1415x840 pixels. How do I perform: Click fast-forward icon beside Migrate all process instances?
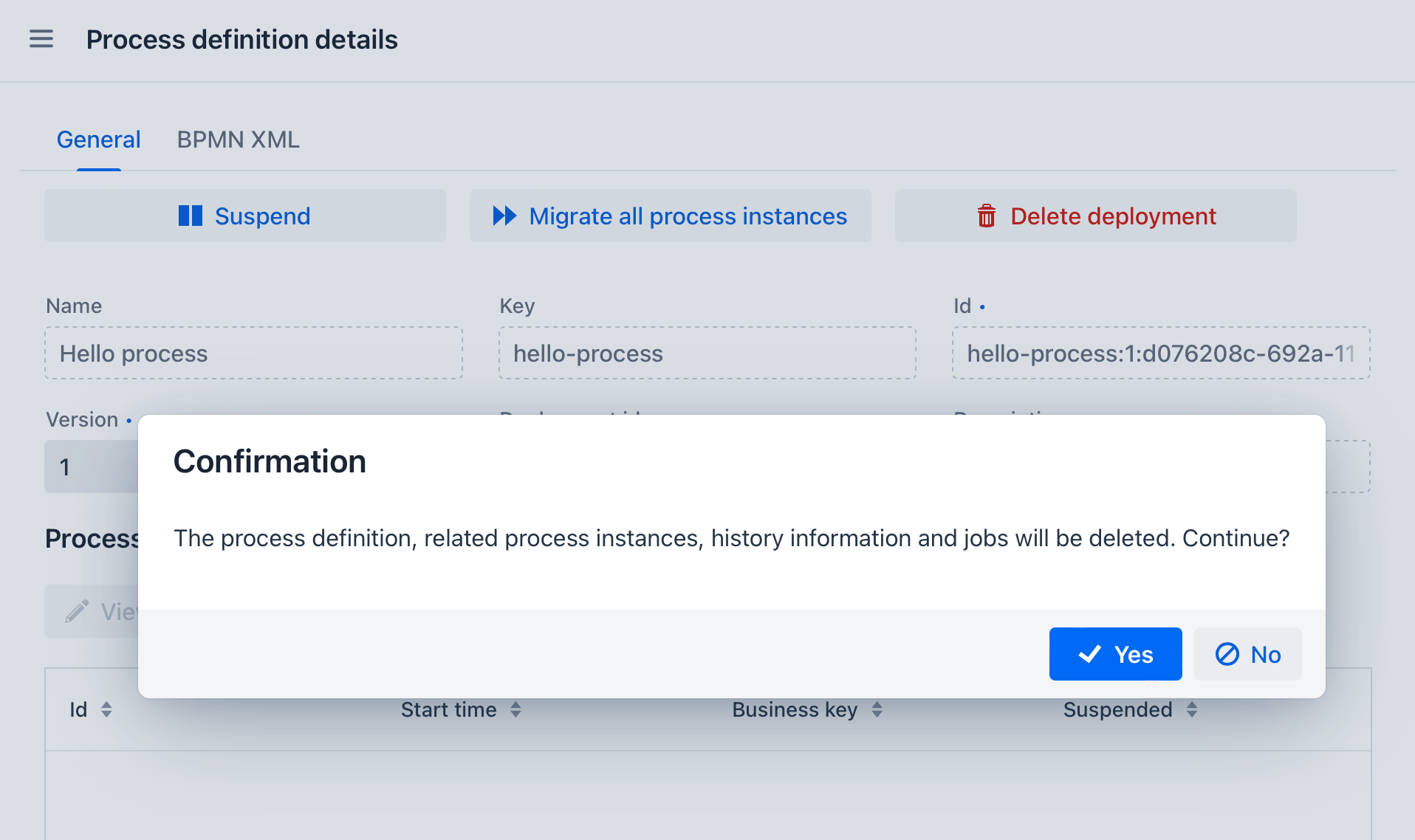[x=504, y=216]
